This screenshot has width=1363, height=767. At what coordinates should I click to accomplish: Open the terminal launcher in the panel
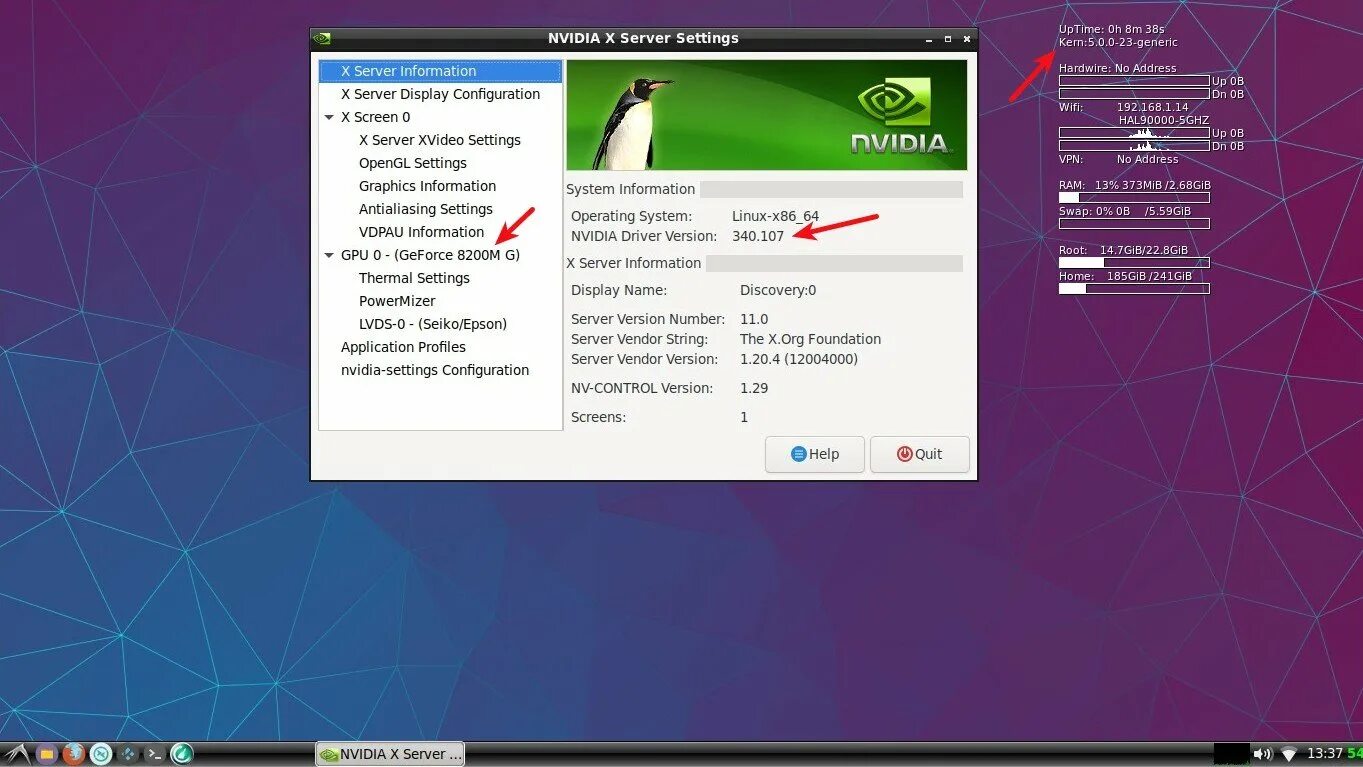(x=155, y=754)
